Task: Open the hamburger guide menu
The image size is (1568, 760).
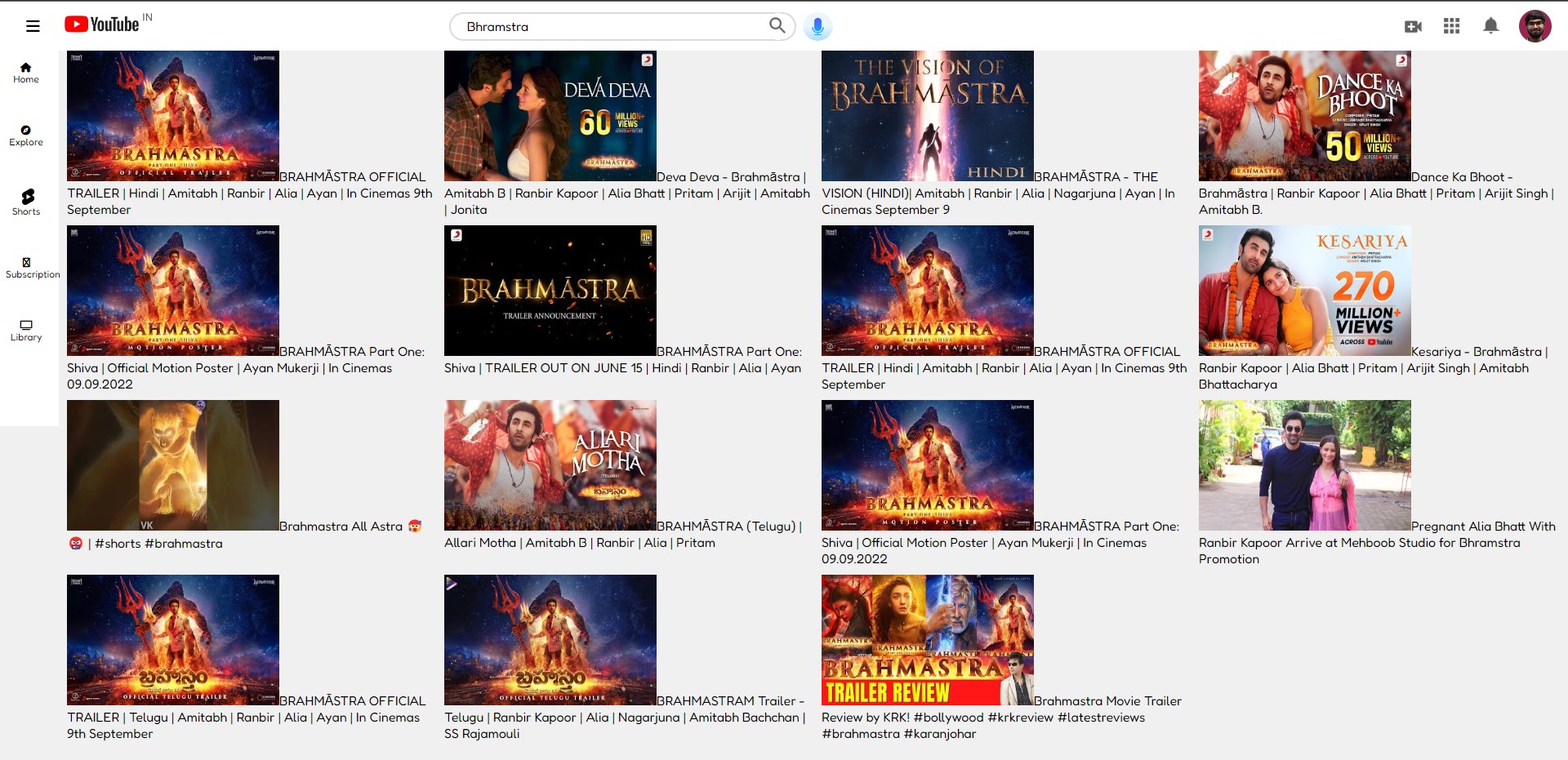Action: click(33, 26)
